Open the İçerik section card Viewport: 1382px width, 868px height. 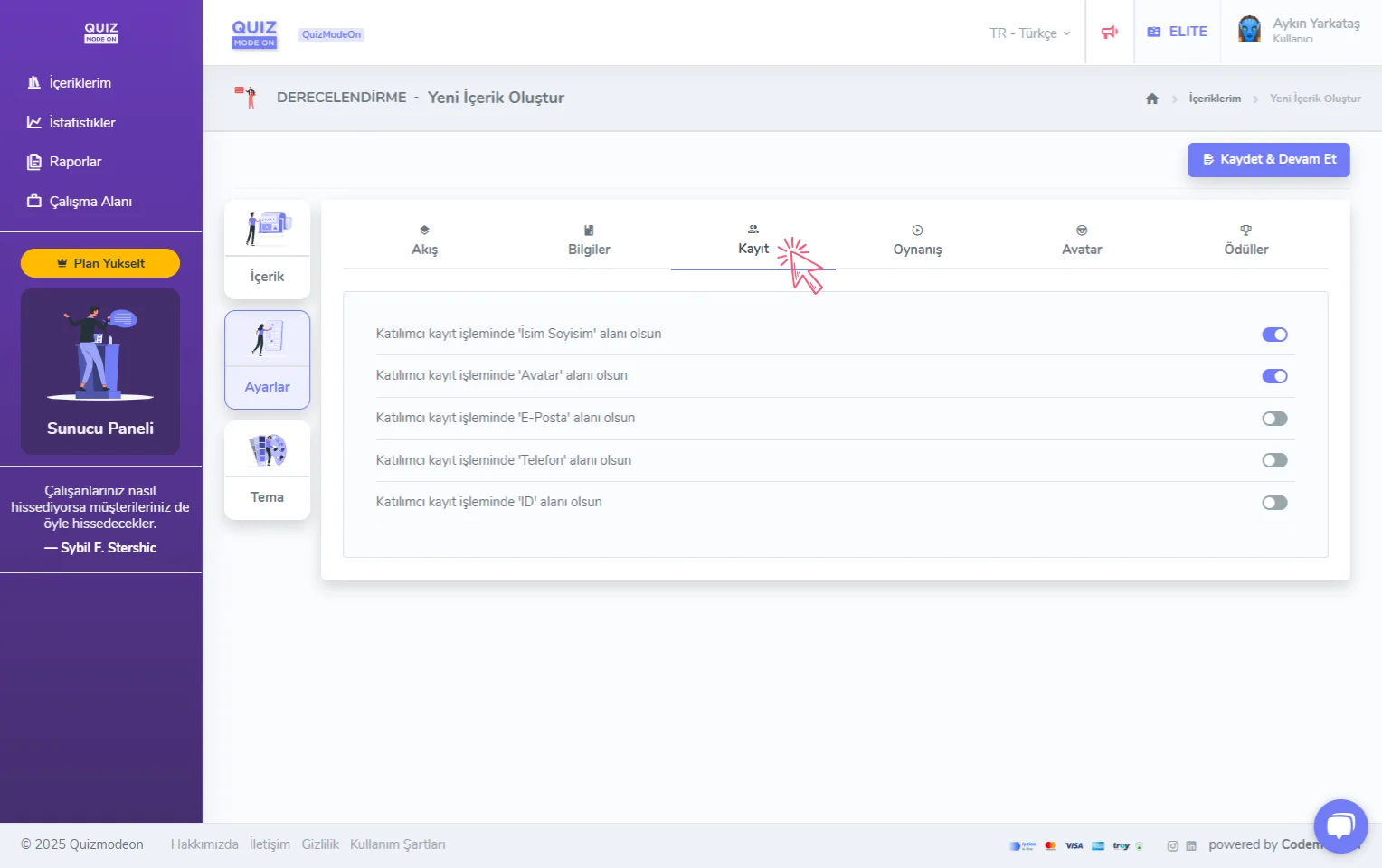pyautogui.click(x=267, y=250)
